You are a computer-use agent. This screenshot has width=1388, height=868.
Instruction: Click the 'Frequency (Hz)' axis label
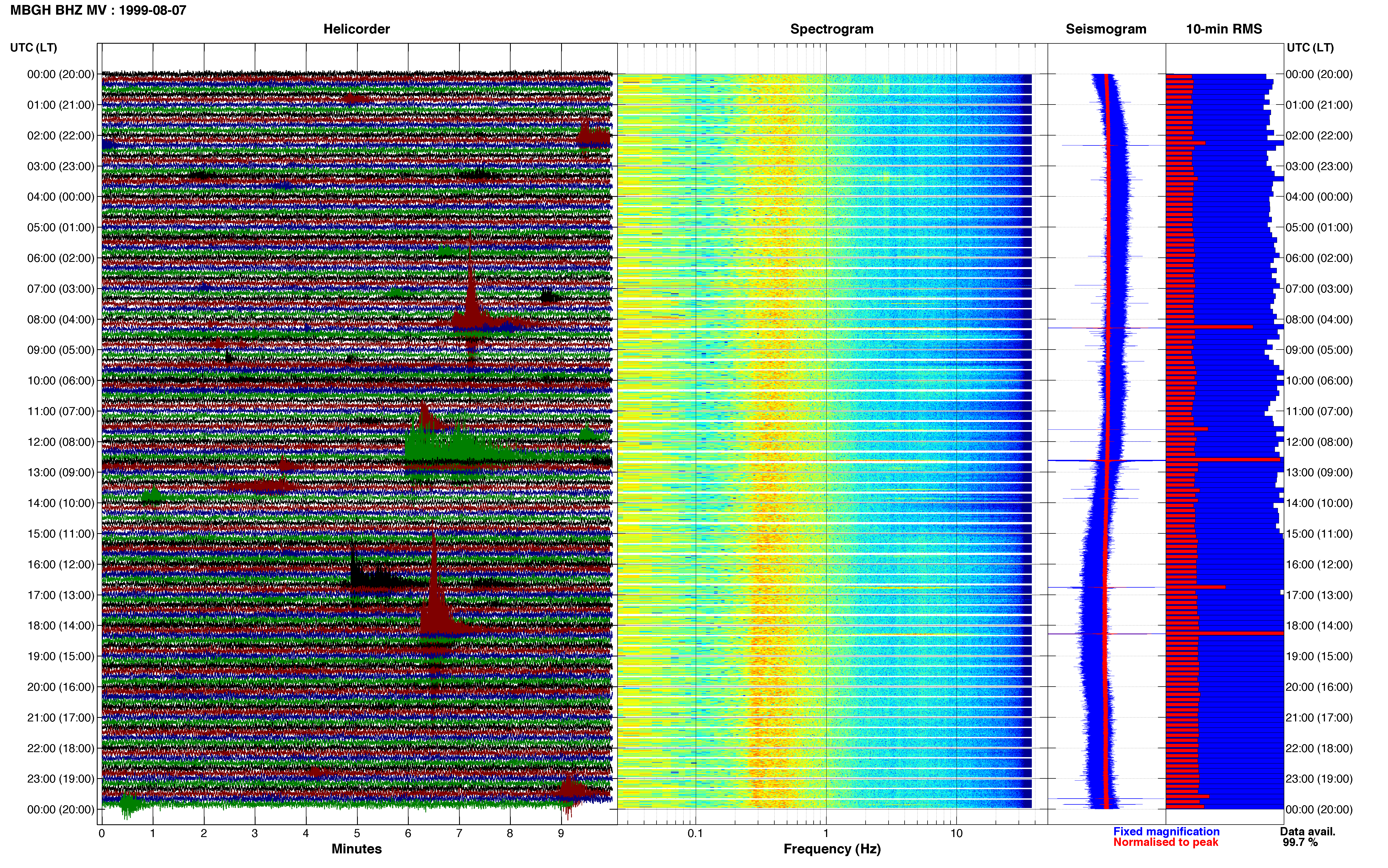point(832,849)
